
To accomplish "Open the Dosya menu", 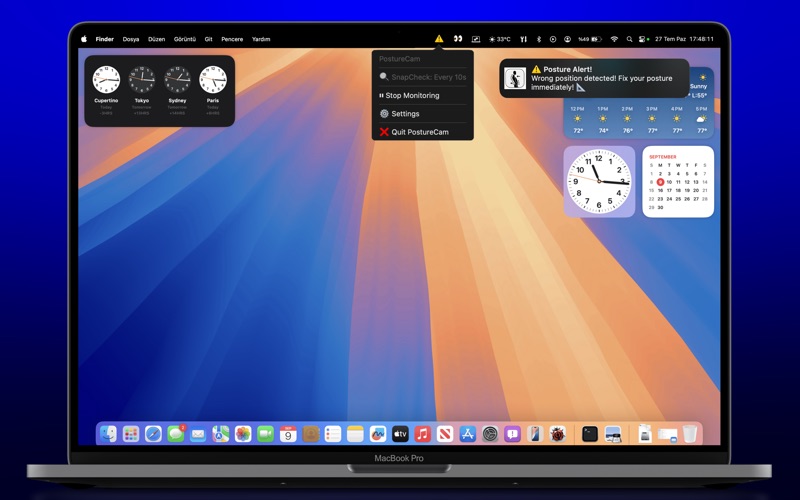I will (131, 39).
